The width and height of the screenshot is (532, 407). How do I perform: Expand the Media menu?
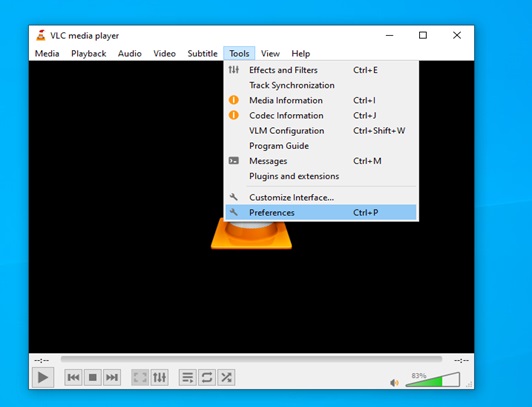(47, 54)
